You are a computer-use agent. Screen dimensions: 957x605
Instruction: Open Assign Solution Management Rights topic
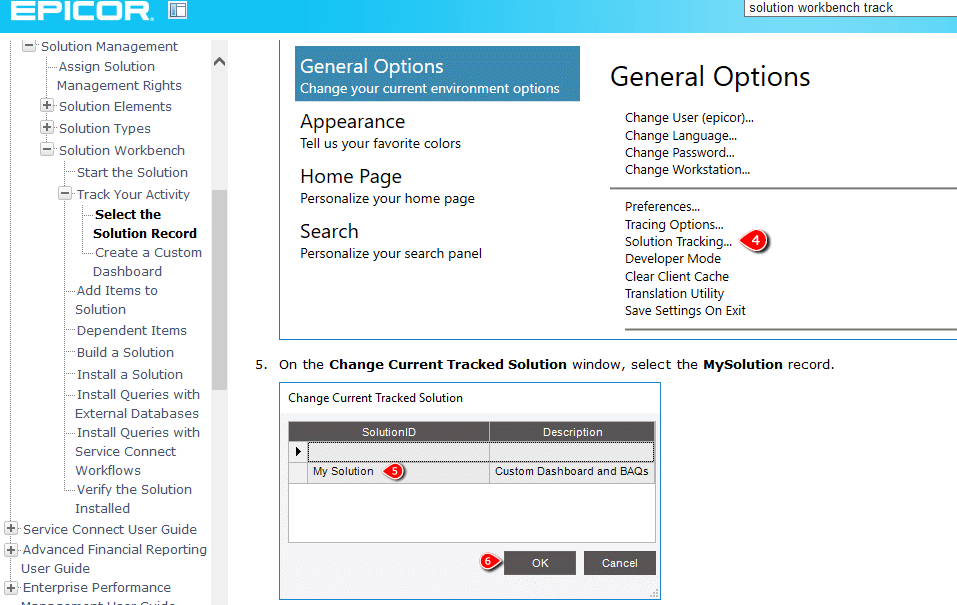click(x=119, y=76)
